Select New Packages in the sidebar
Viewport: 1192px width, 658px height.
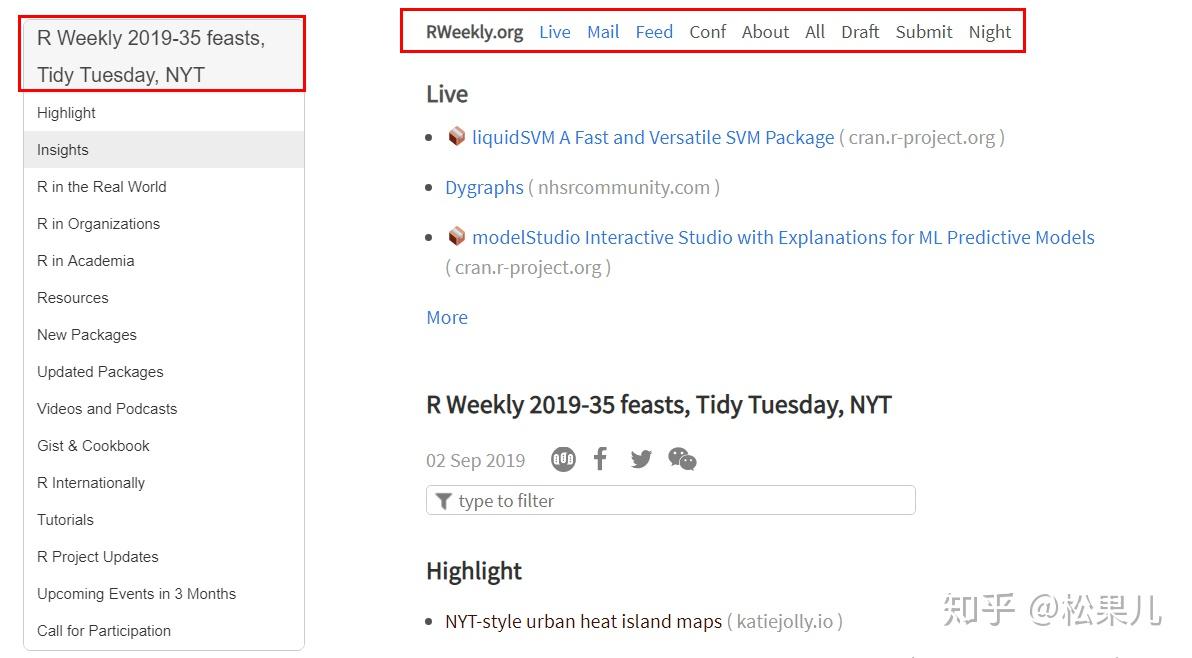click(87, 335)
